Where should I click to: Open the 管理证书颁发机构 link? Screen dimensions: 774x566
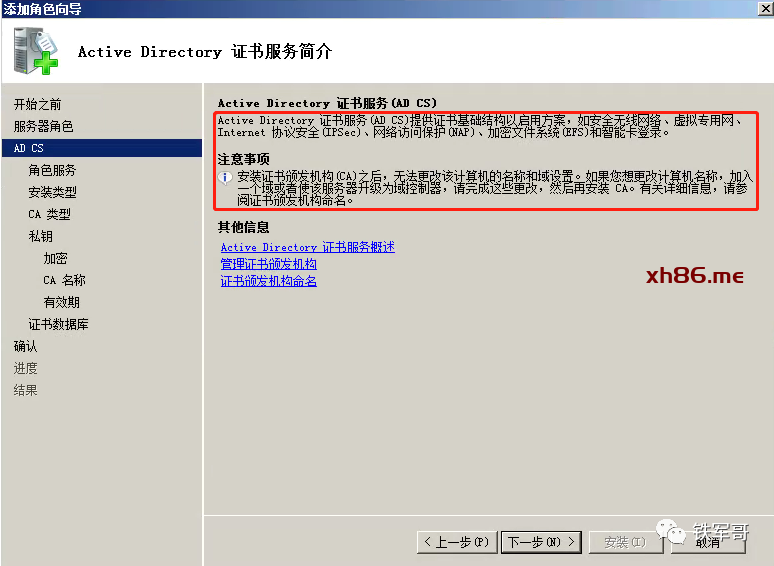269,264
